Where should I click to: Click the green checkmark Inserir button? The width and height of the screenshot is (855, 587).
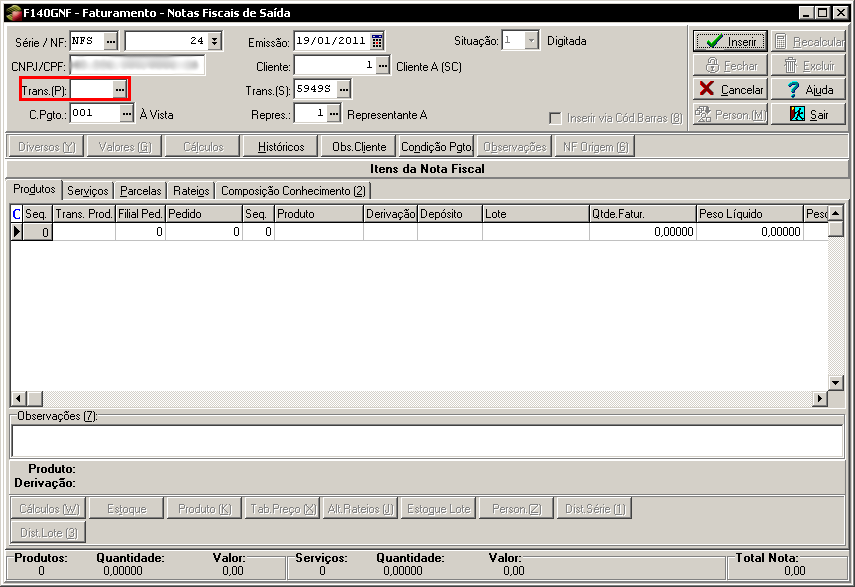click(x=730, y=42)
